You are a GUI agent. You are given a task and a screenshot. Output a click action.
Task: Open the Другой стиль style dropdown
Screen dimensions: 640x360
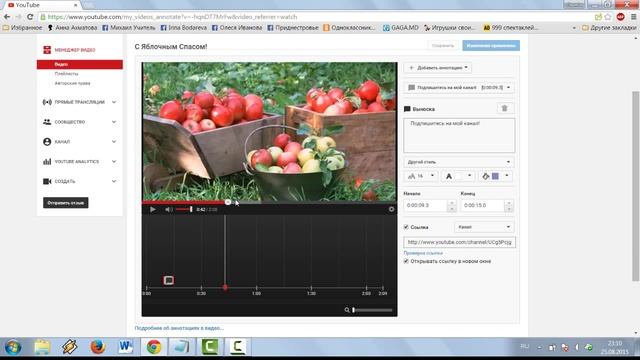[x=459, y=162]
